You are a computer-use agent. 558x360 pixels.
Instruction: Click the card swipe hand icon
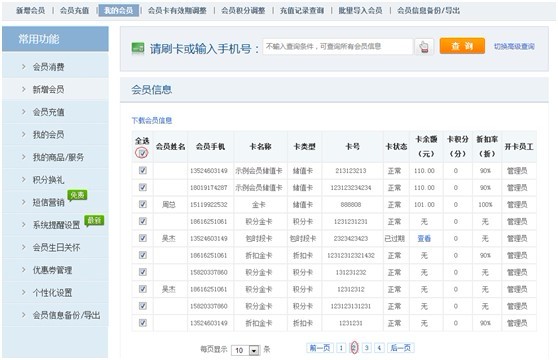(x=424, y=47)
